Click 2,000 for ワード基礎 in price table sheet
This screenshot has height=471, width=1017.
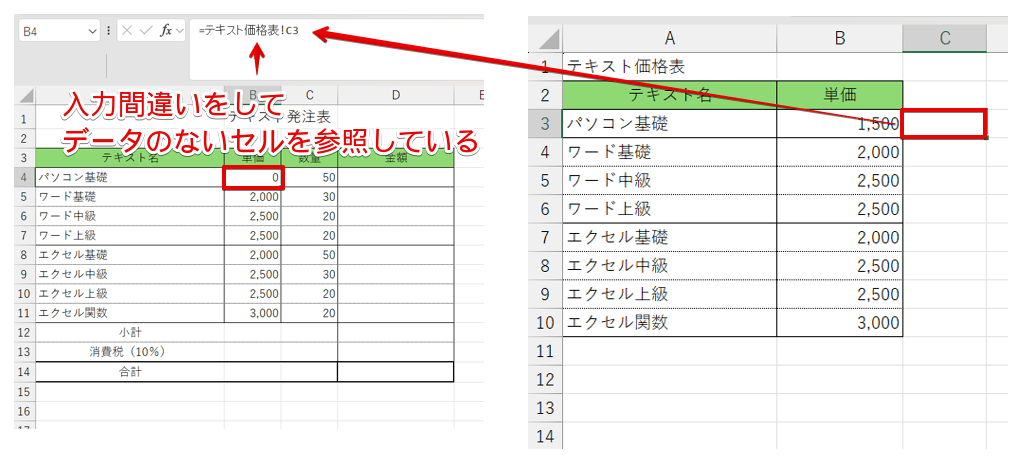tap(839, 152)
